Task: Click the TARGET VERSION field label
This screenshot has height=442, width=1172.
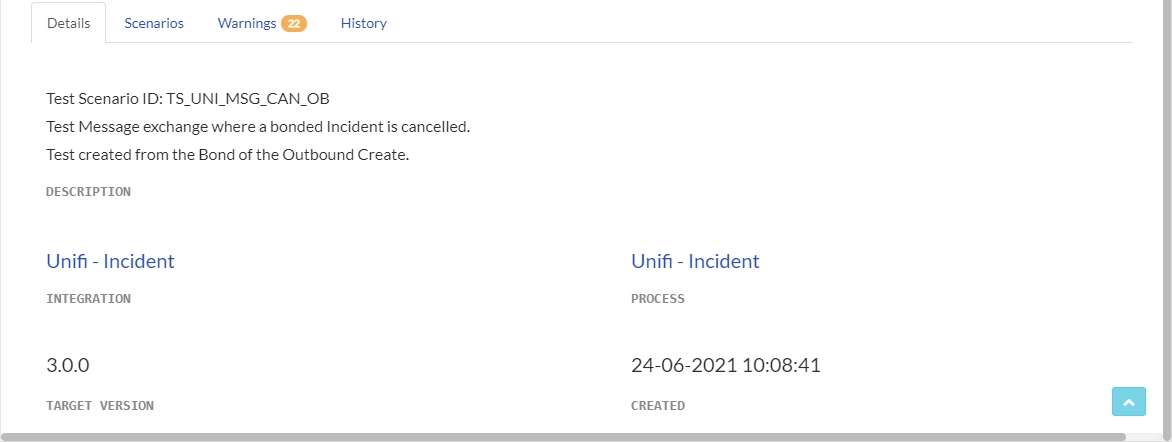Action: click(x=100, y=405)
